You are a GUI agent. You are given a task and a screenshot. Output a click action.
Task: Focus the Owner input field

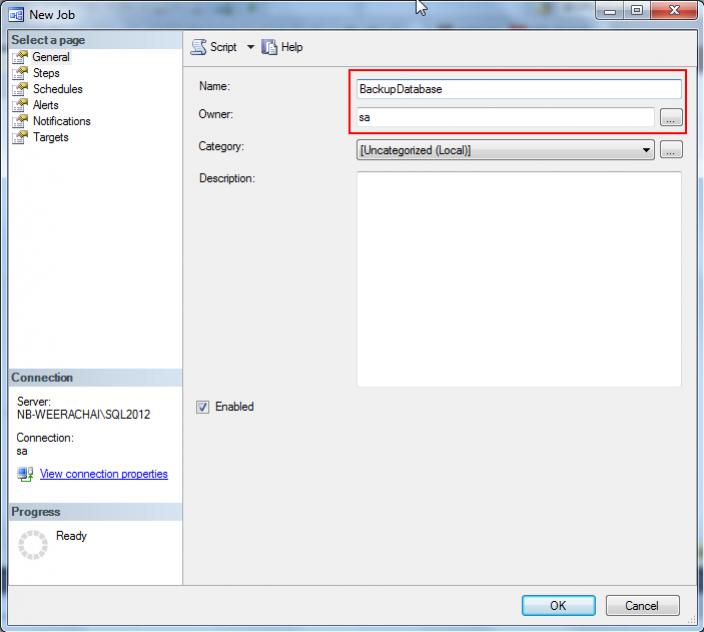[x=506, y=118]
